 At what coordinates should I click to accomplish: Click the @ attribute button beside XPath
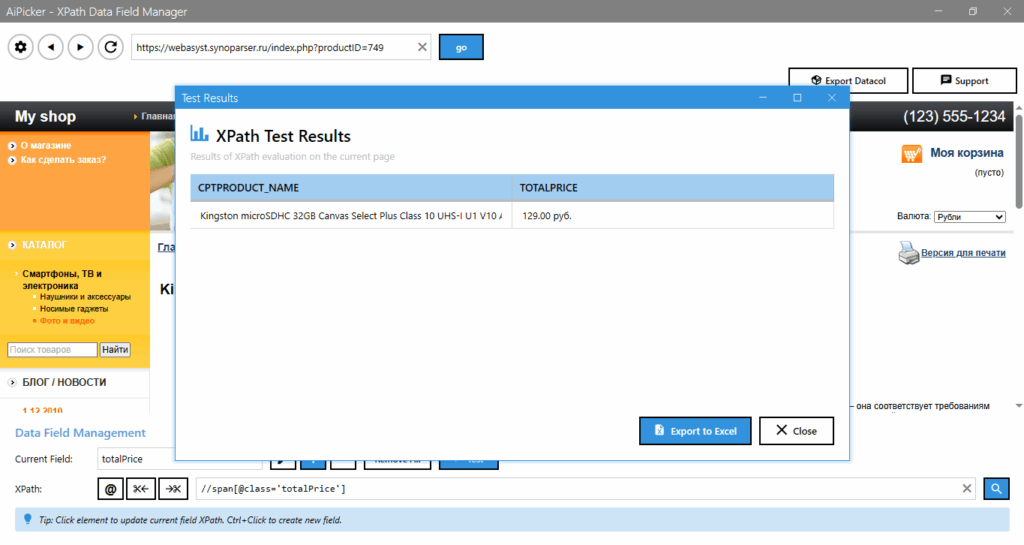(111, 488)
